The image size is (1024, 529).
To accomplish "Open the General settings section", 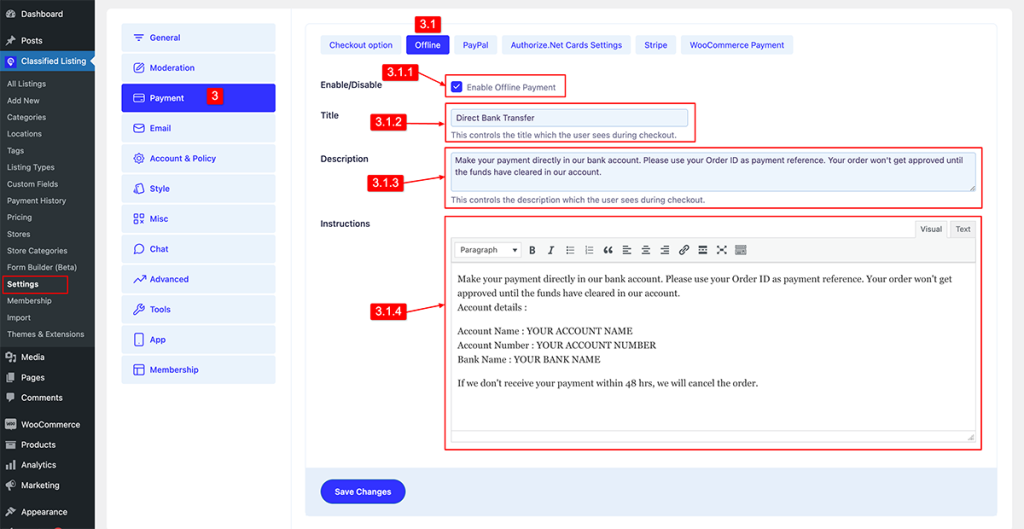I will click(199, 38).
